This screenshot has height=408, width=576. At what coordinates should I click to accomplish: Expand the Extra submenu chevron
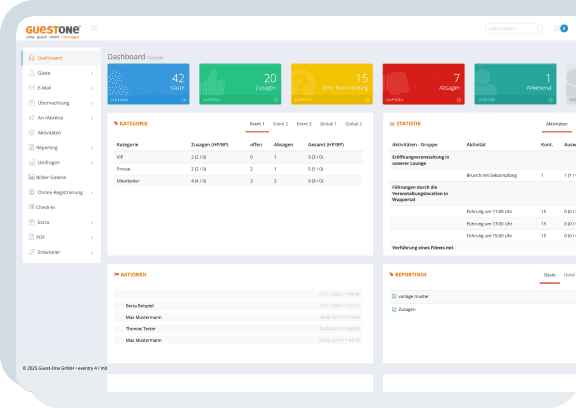pyautogui.click(x=92, y=223)
